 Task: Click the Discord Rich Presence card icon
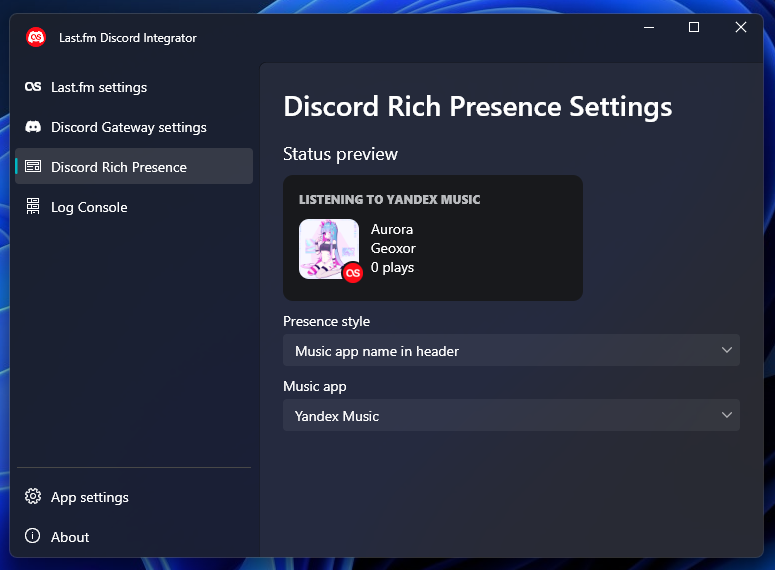[33, 167]
